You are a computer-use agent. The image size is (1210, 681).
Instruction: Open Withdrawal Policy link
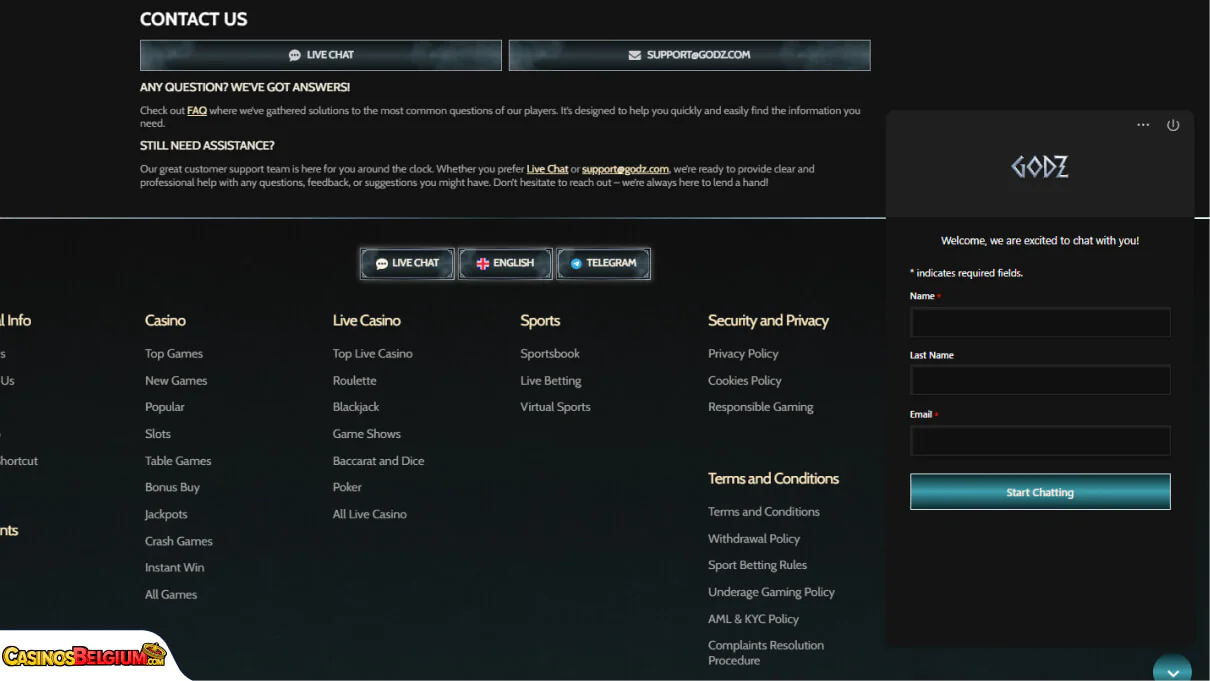[x=754, y=539]
